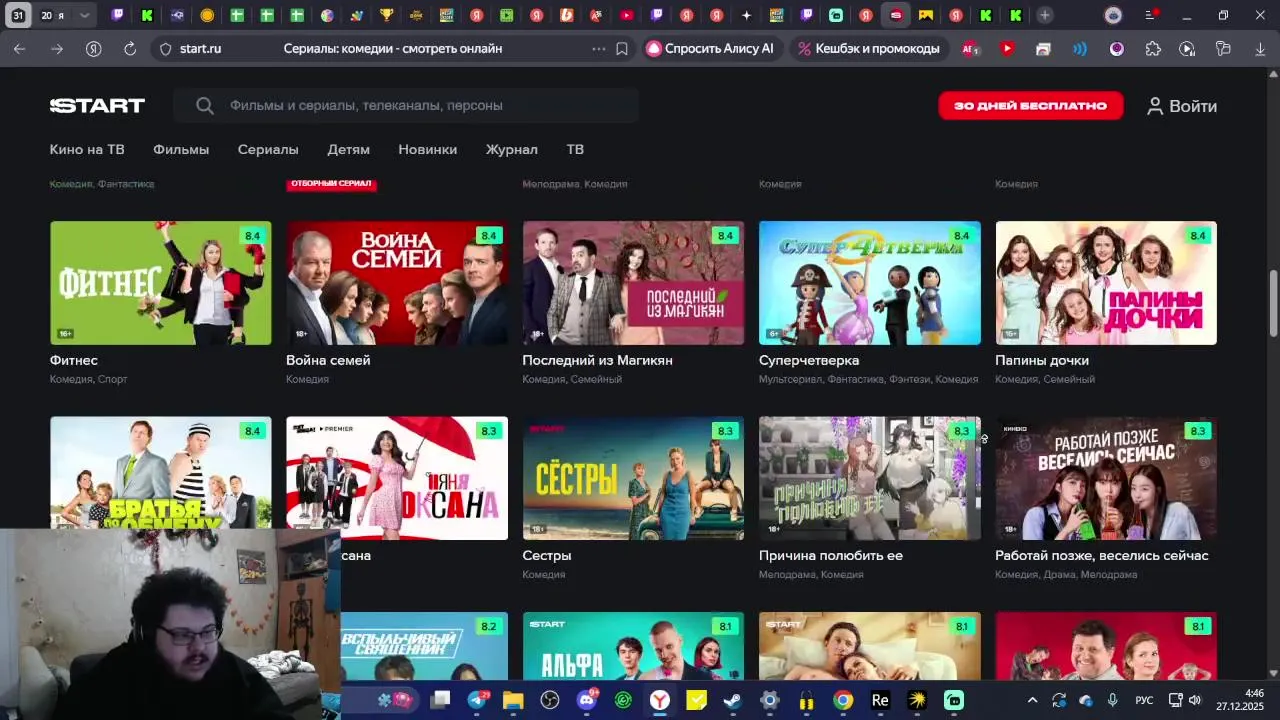Open Telegram in the taskbar
The image size is (1280, 720).
pyautogui.click(x=477, y=700)
